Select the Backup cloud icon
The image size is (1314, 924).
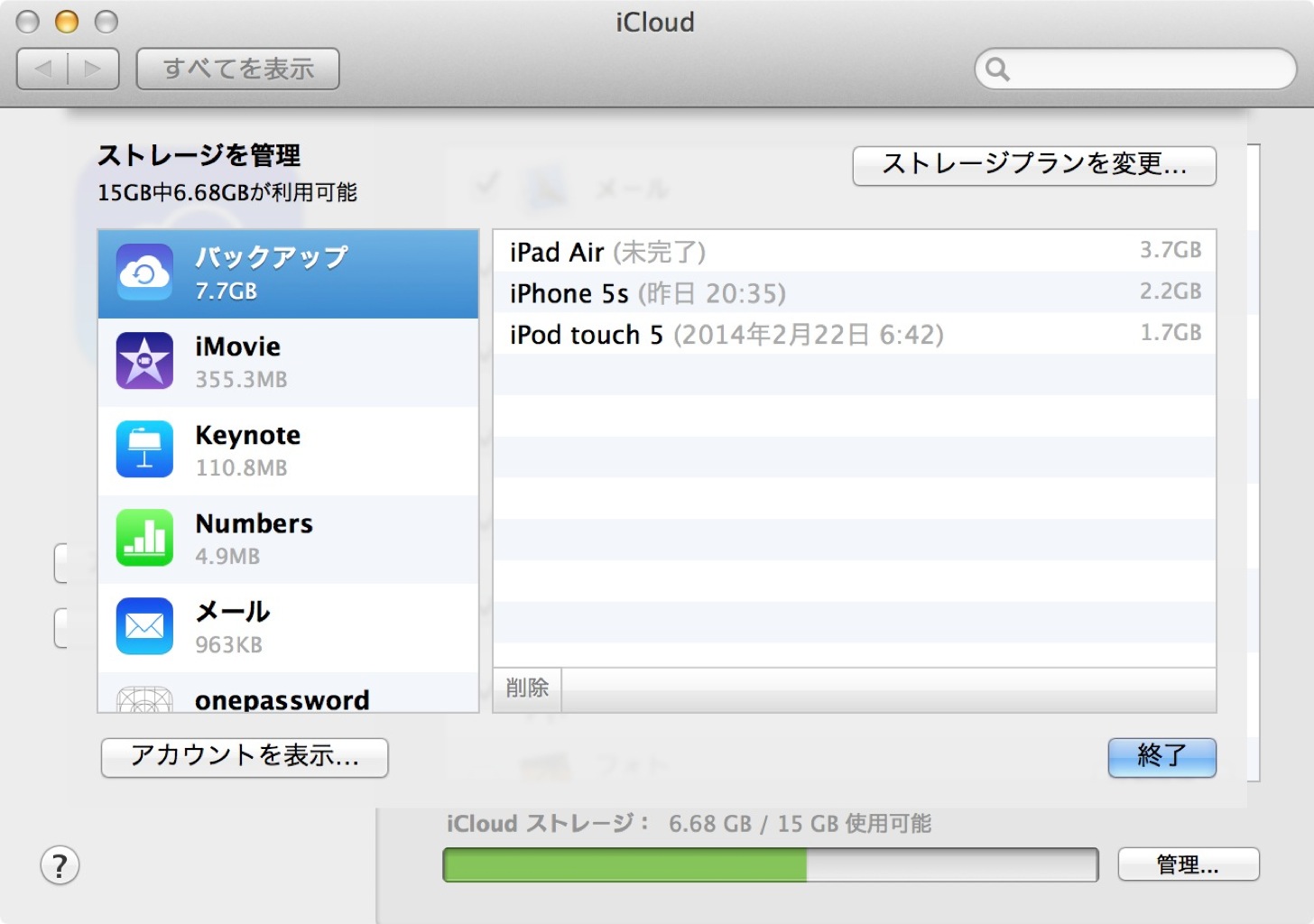(144, 273)
